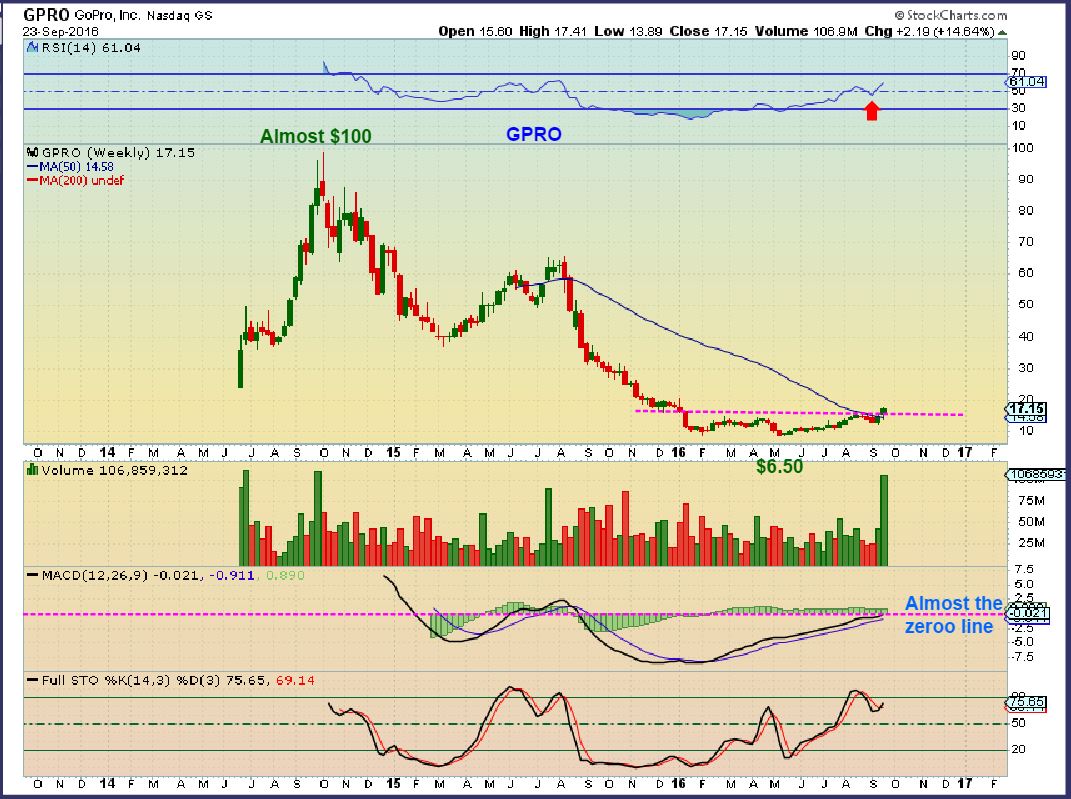Click the green up-triangle beside Chg
The width and height of the screenshot is (1071, 799).
click(1002, 32)
